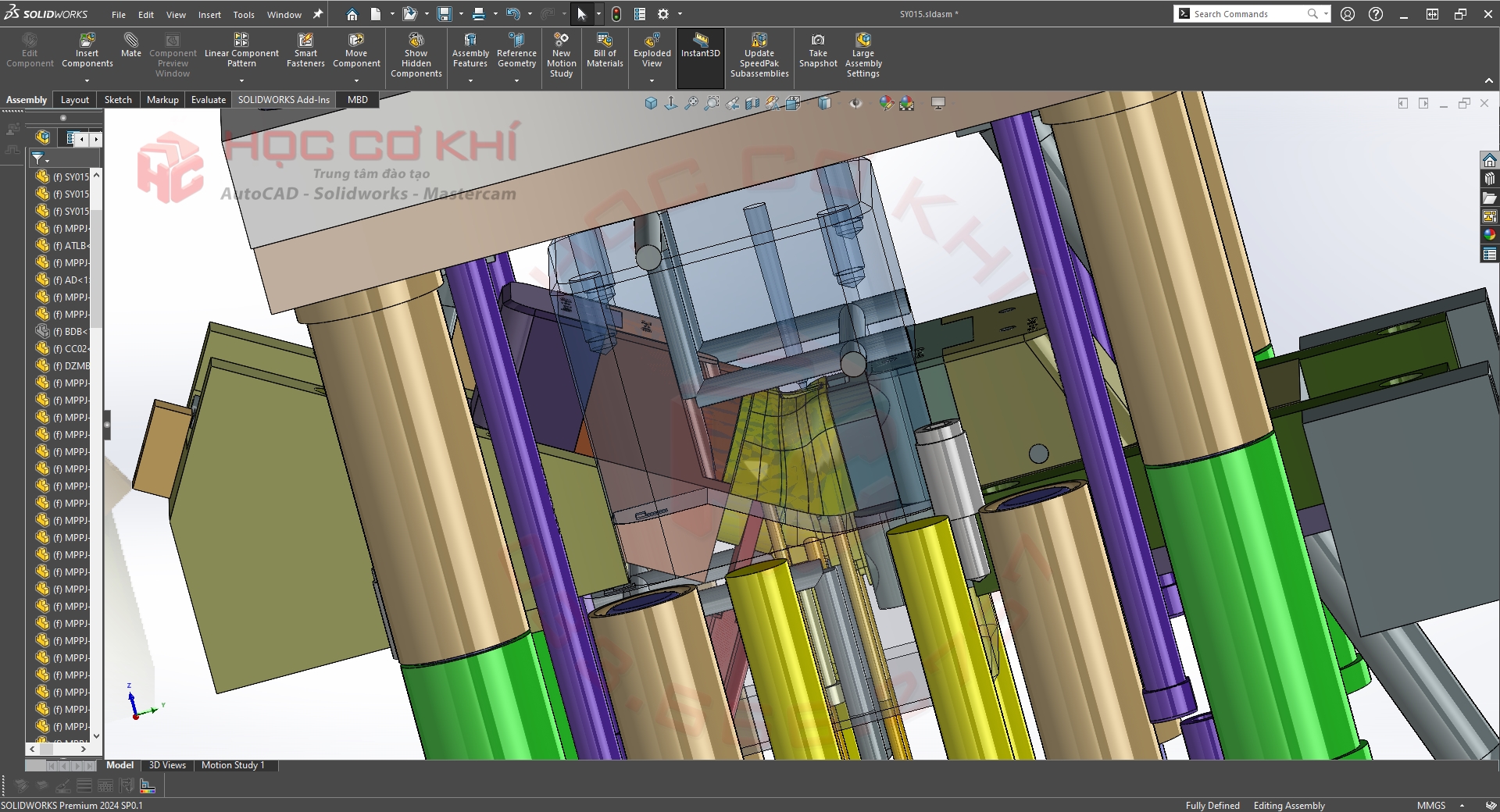Open the unit system MMGS dropdown arrow
This screenshot has width=1500, height=812.
click(1462, 805)
